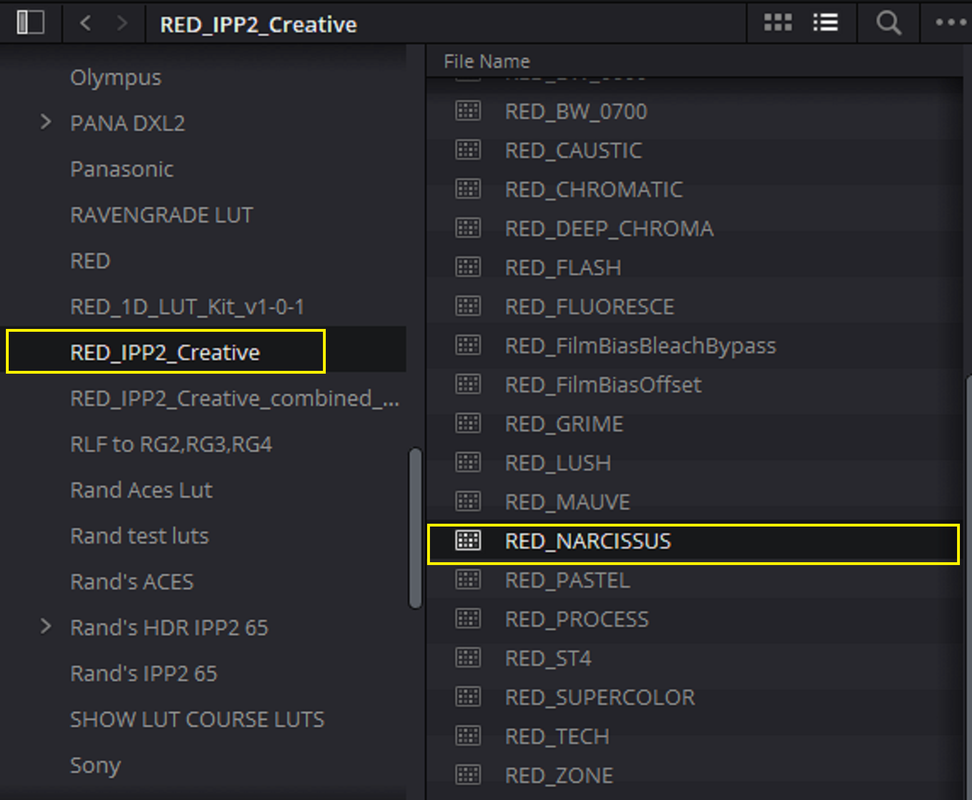Click the RED_LUSH LUT icon

point(468,462)
